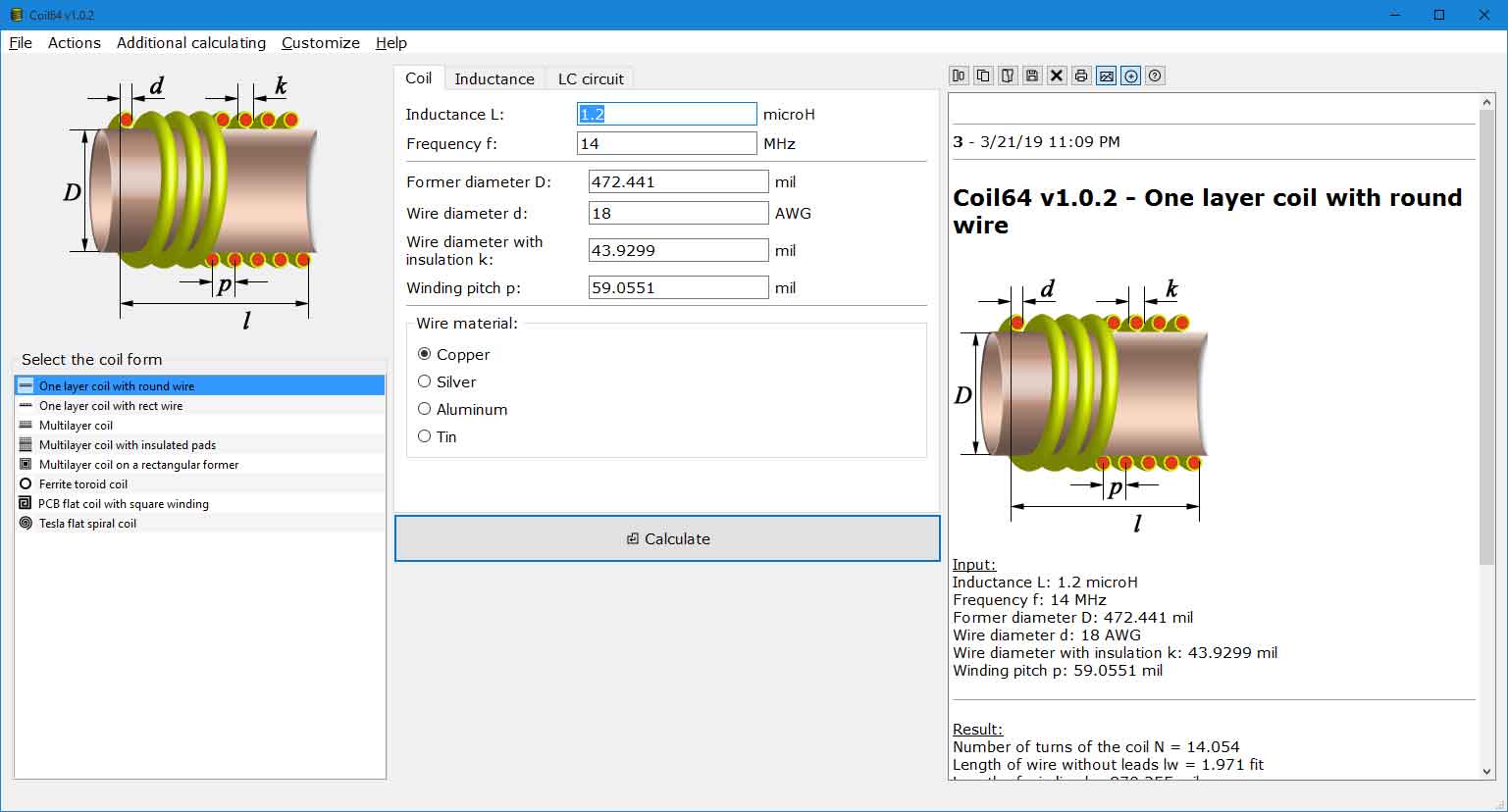Screen dimensions: 1508x812
Task: Choose Multilayer coil with insulated pads
Action: click(200, 444)
